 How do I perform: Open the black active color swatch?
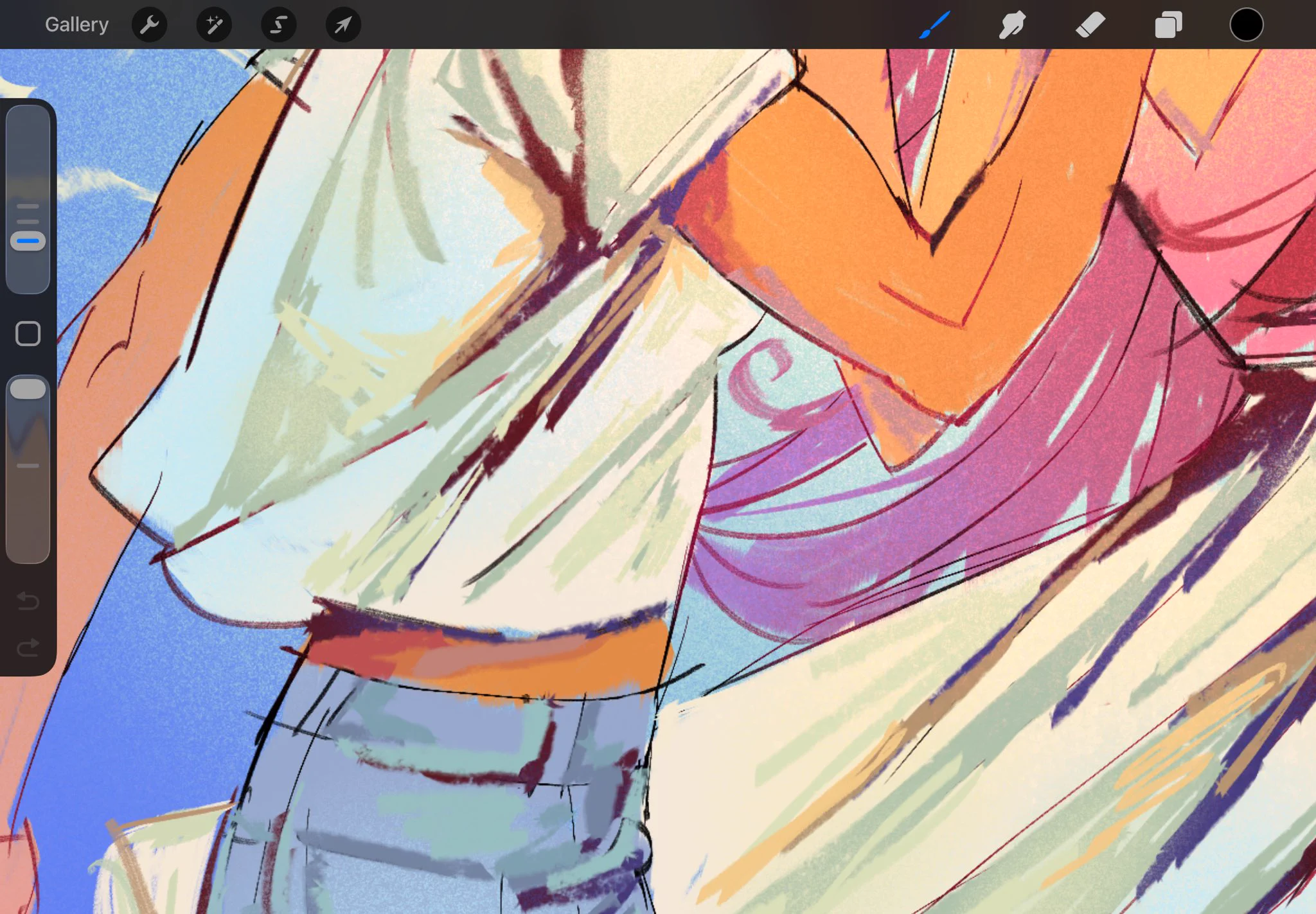pos(1247,25)
